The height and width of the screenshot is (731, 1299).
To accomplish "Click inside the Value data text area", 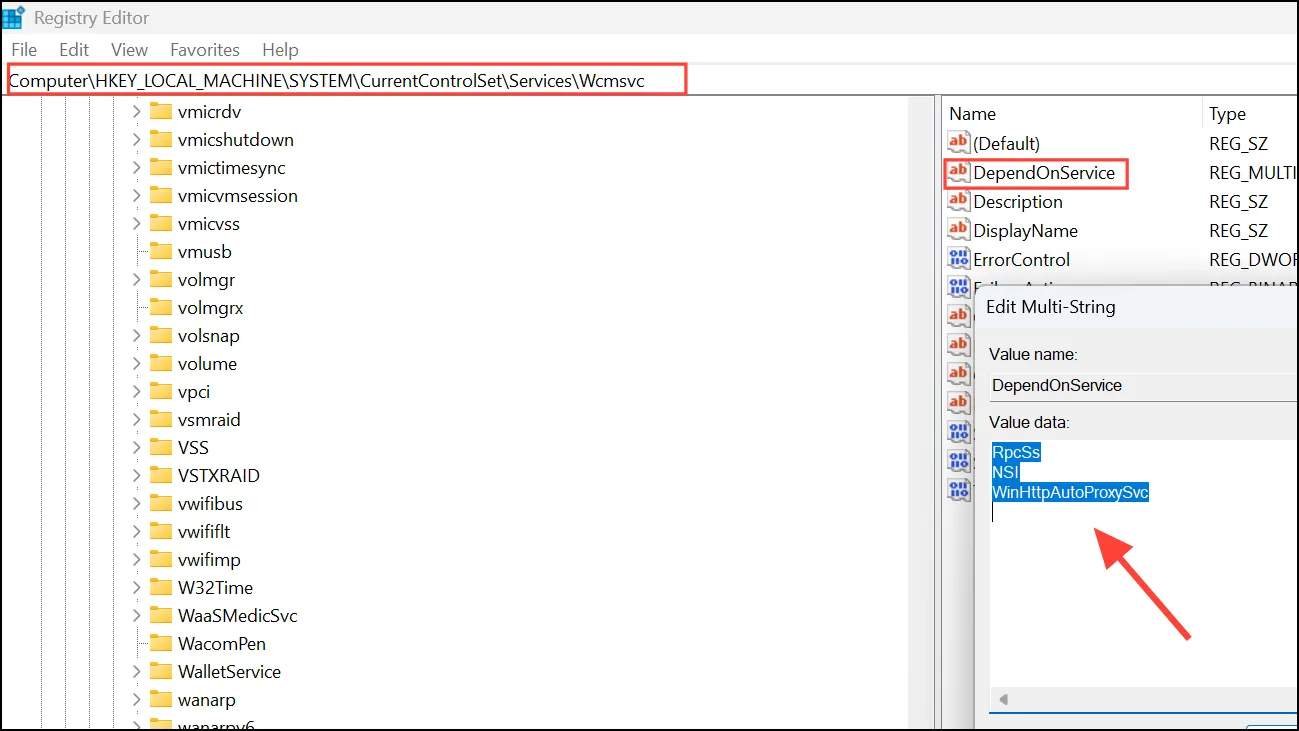I will pyautogui.click(x=1144, y=565).
